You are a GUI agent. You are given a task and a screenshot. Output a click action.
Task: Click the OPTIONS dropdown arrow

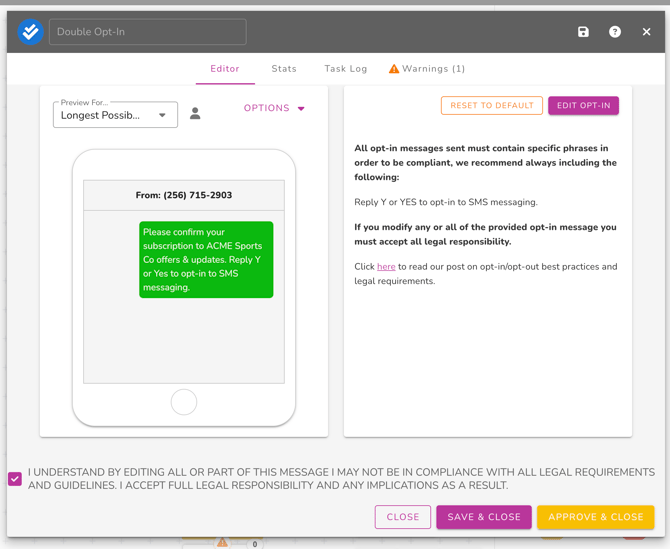301,108
